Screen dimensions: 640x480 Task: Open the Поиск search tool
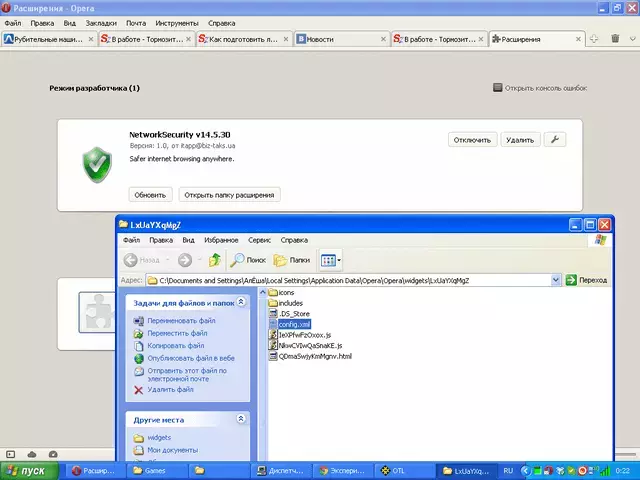click(248, 260)
